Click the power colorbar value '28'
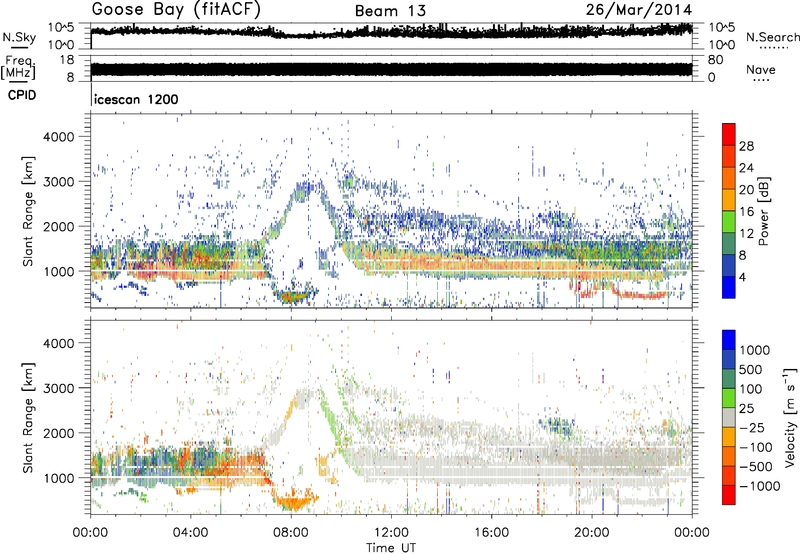This screenshot has height=554, width=800. pos(746,147)
